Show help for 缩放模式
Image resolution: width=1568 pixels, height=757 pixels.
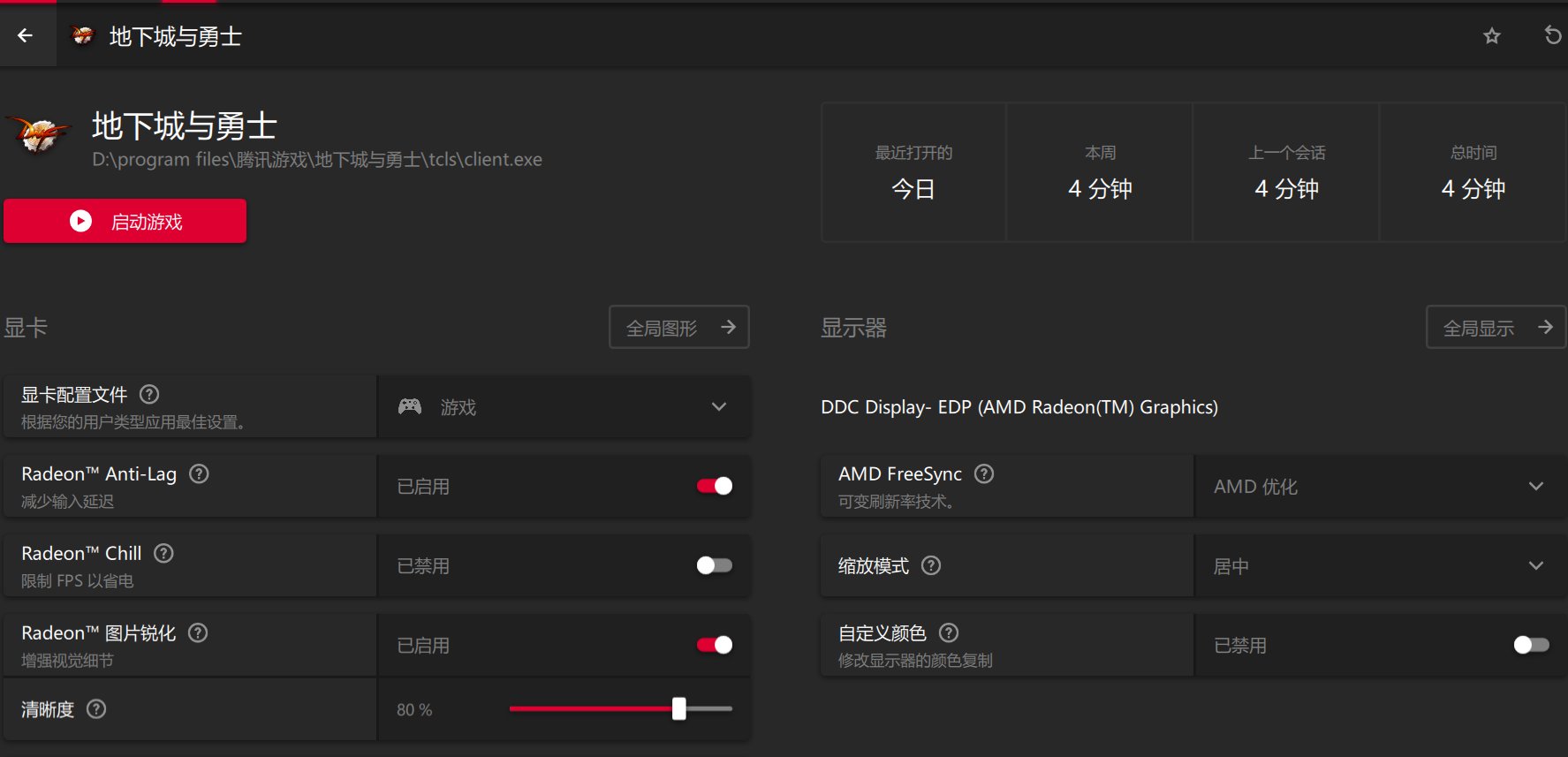click(931, 565)
